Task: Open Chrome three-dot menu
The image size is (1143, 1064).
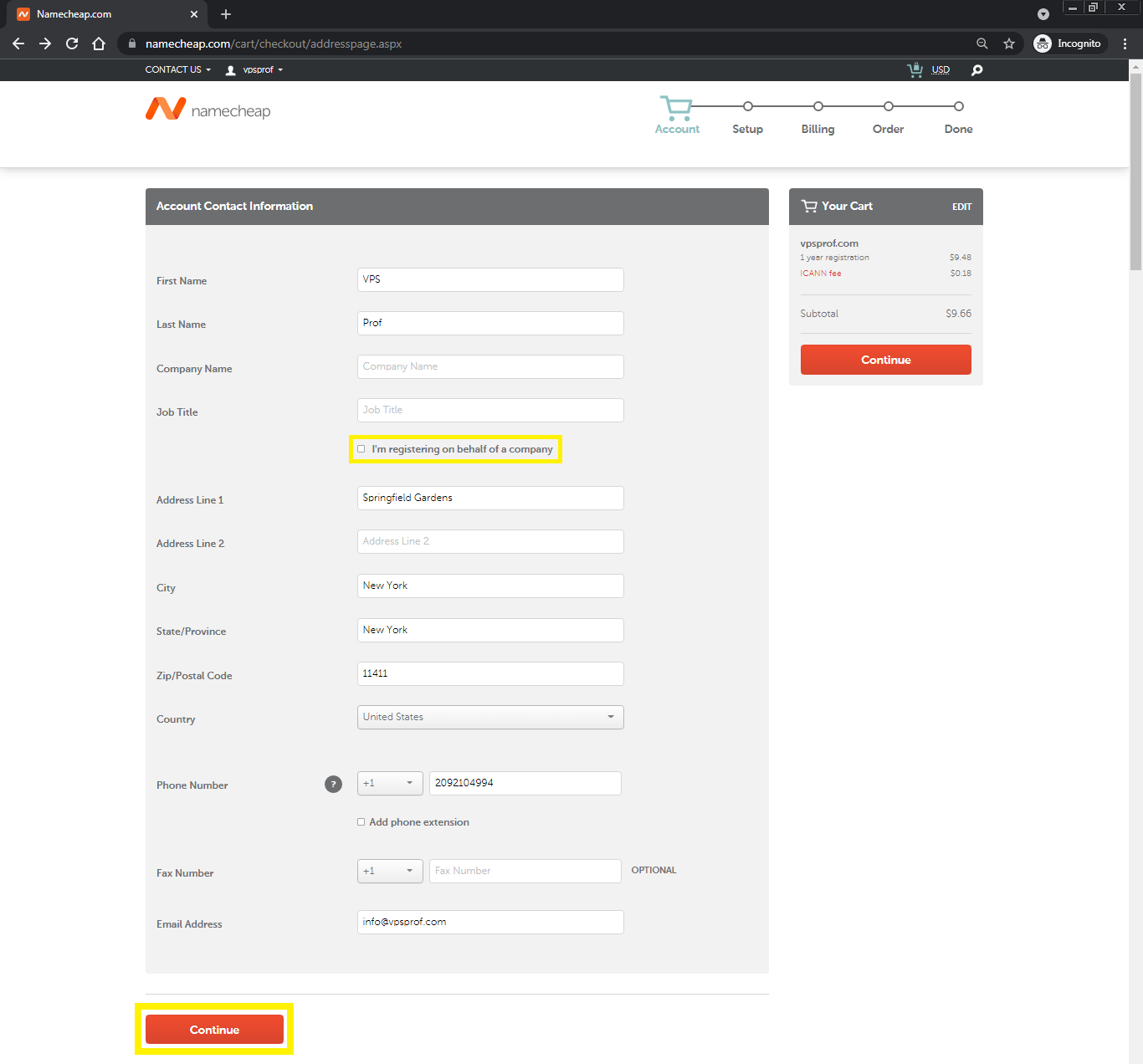Action: 1125,43
